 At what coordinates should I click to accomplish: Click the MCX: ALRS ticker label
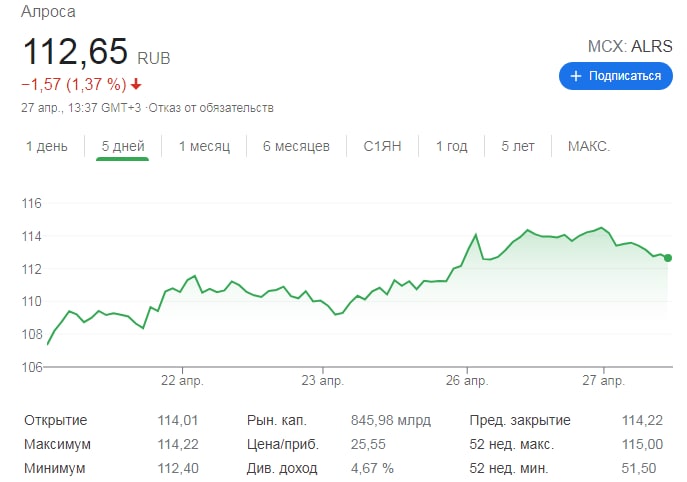[630, 46]
